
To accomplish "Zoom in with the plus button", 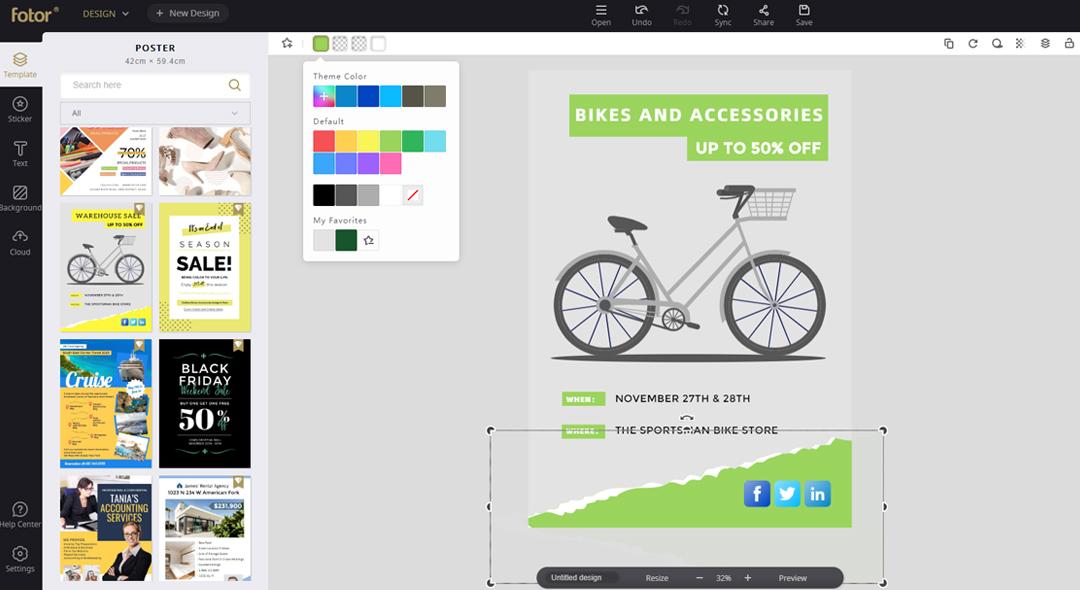I will (x=748, y=578).
